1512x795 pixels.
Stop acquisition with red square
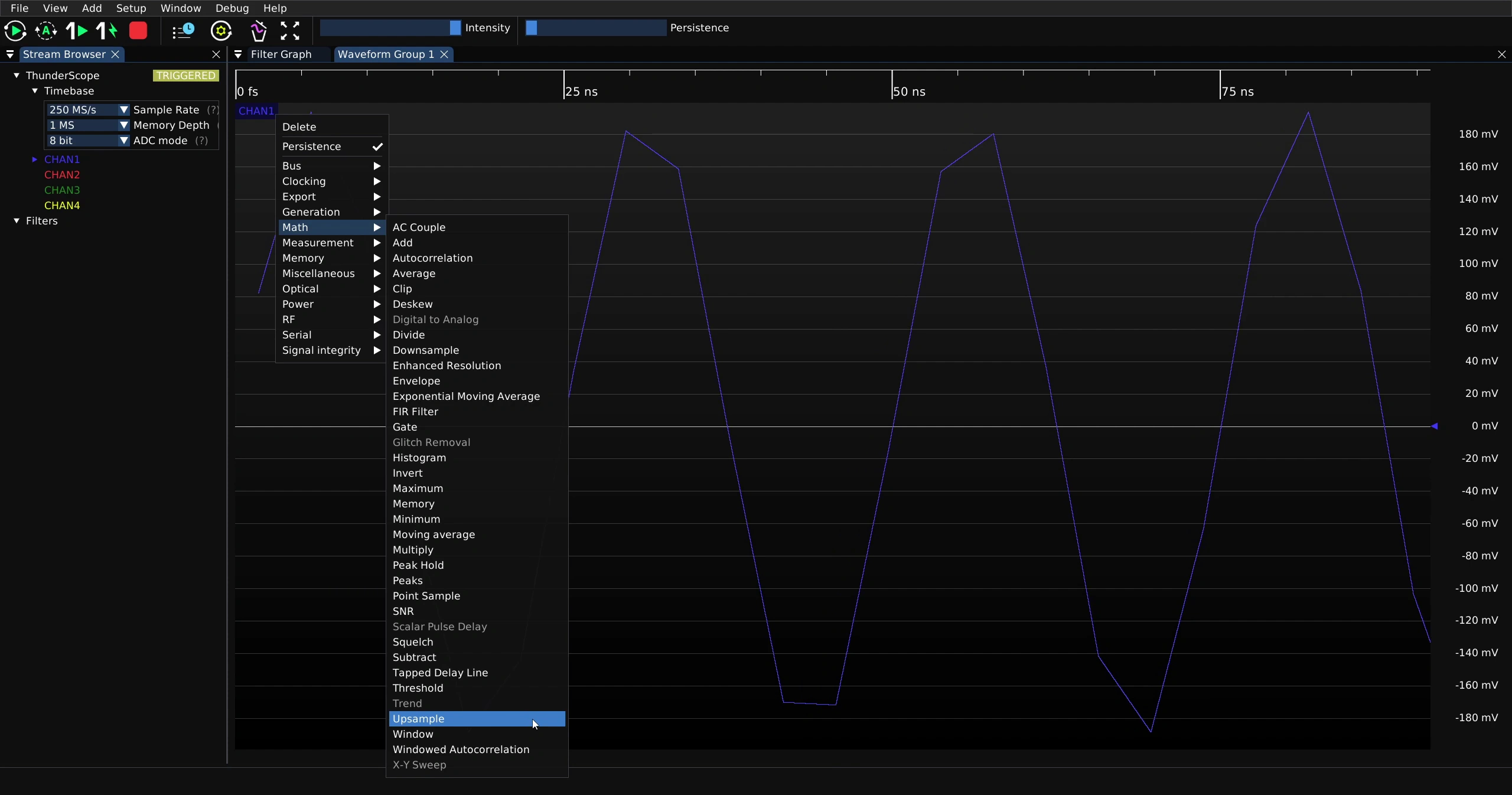138,30
